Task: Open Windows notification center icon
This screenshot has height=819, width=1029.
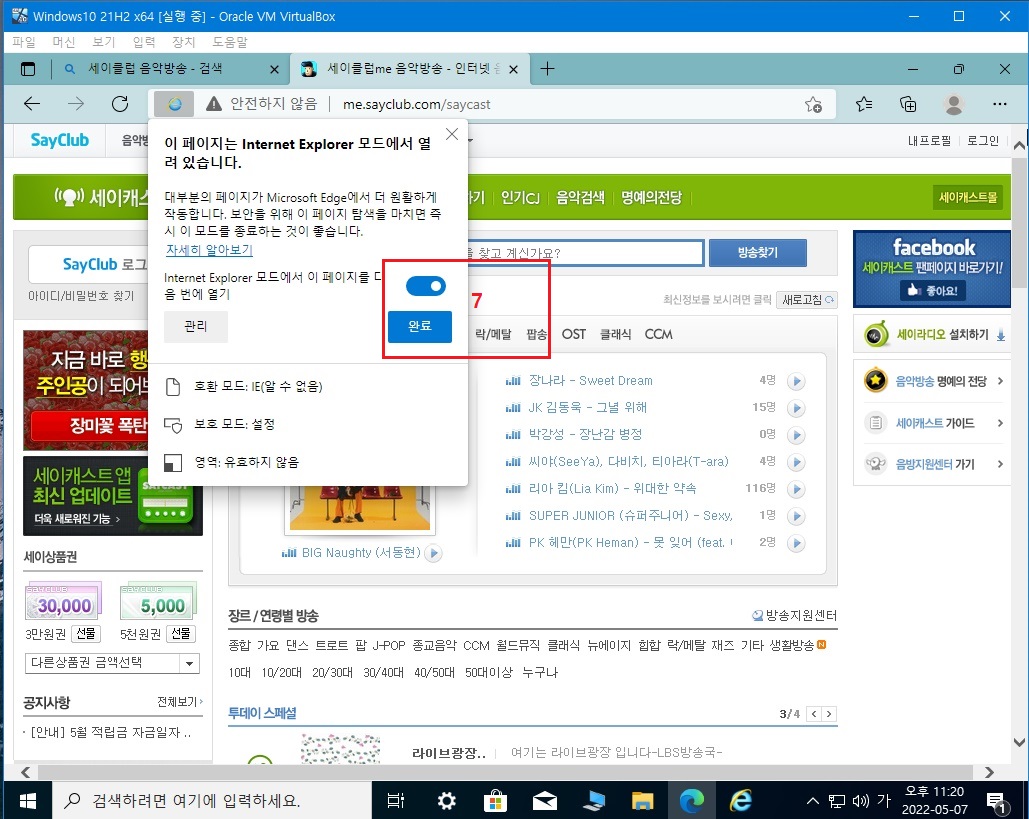Action: pos(998,801)
